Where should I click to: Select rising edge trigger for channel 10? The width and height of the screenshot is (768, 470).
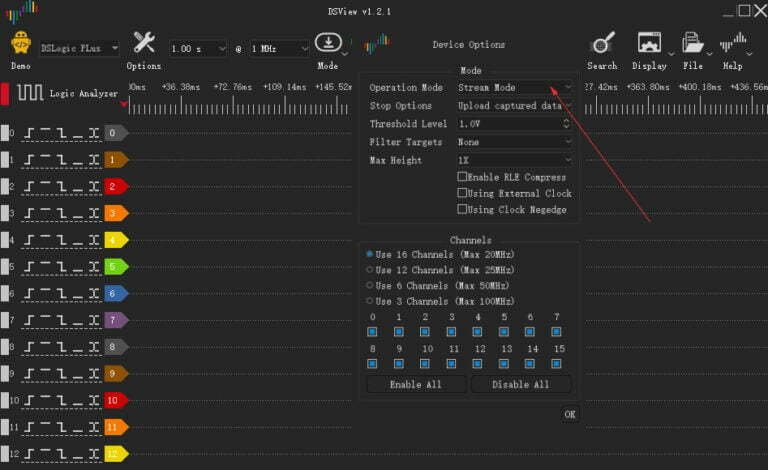29,400
